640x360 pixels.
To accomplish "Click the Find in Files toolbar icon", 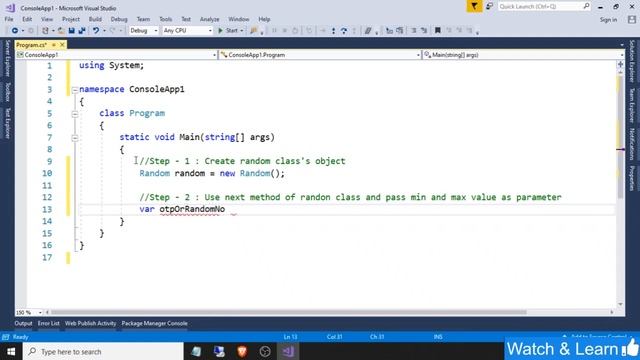I will [254, 31].
